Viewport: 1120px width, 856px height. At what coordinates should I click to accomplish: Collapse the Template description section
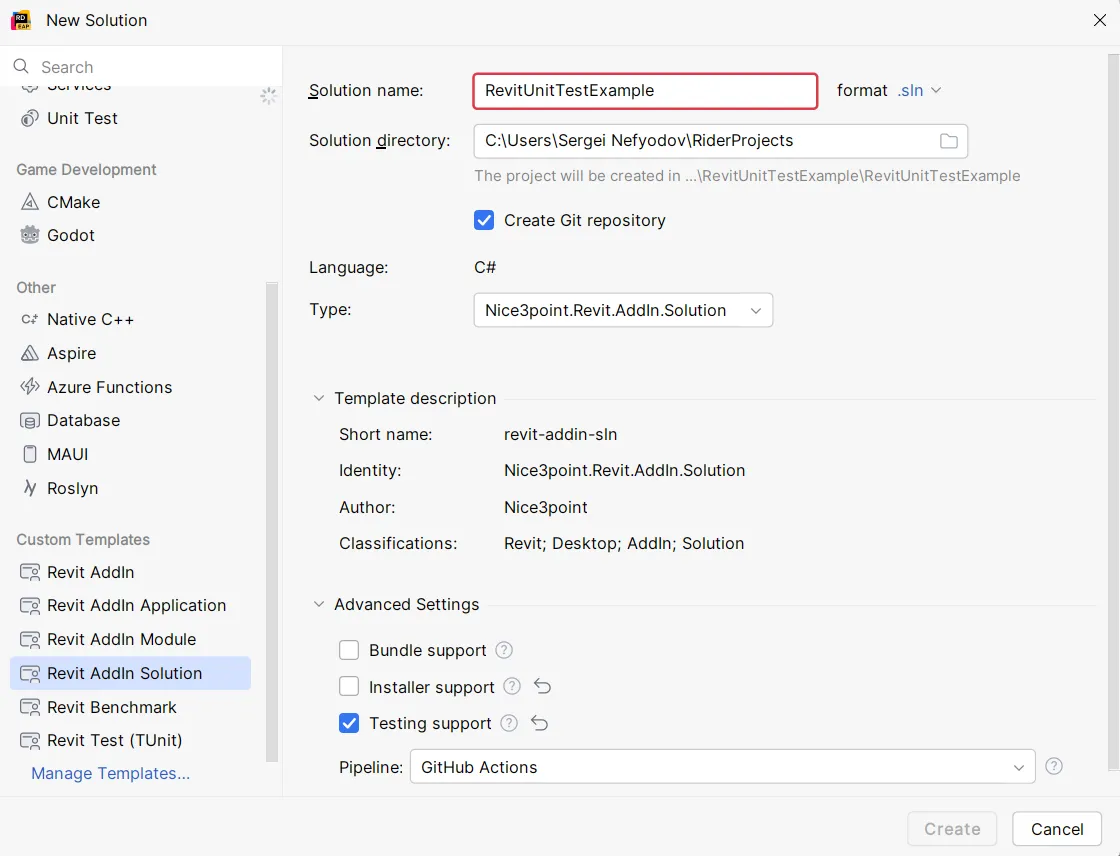tap(319, 398)
